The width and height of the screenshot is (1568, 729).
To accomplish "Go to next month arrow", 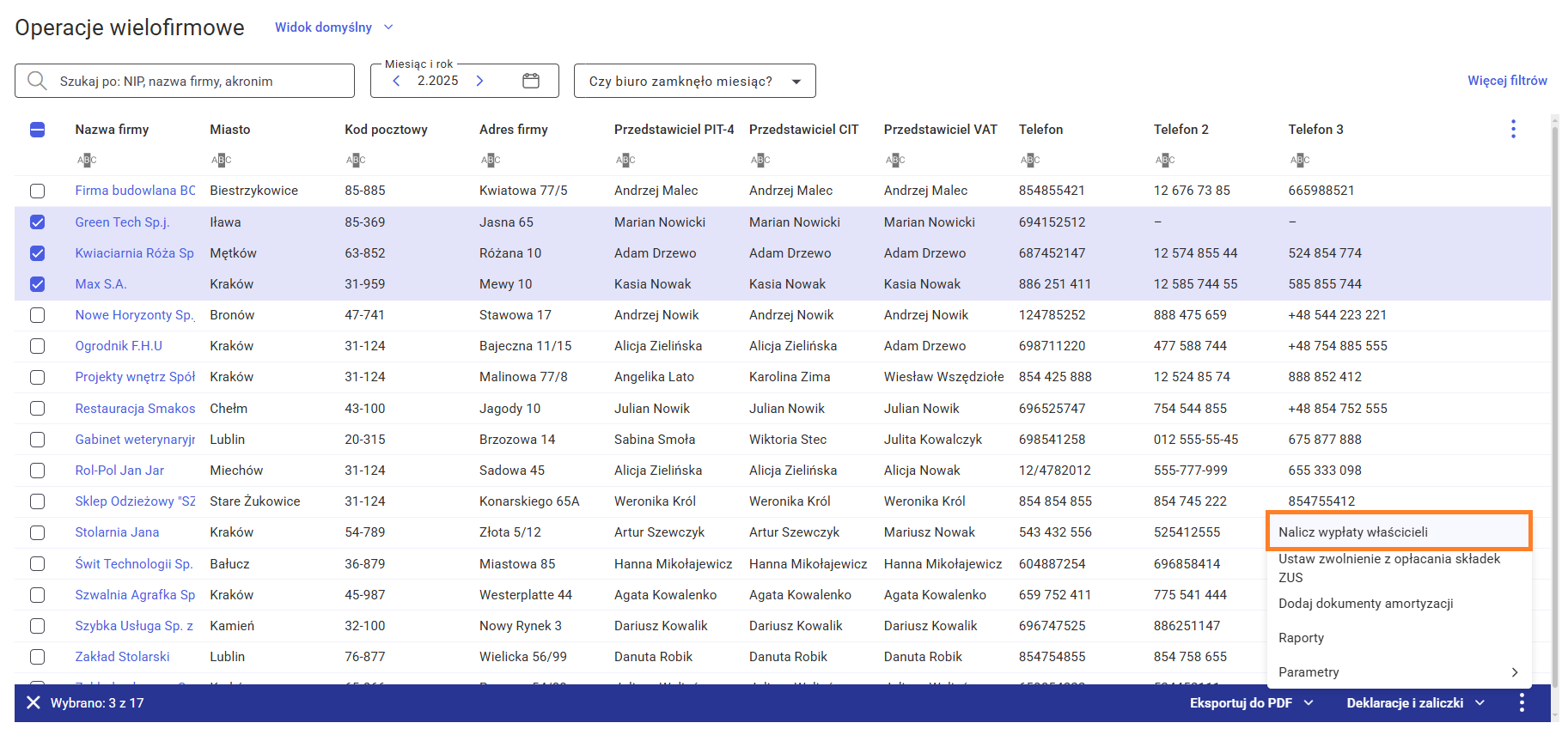I will [x=480, y=81].
